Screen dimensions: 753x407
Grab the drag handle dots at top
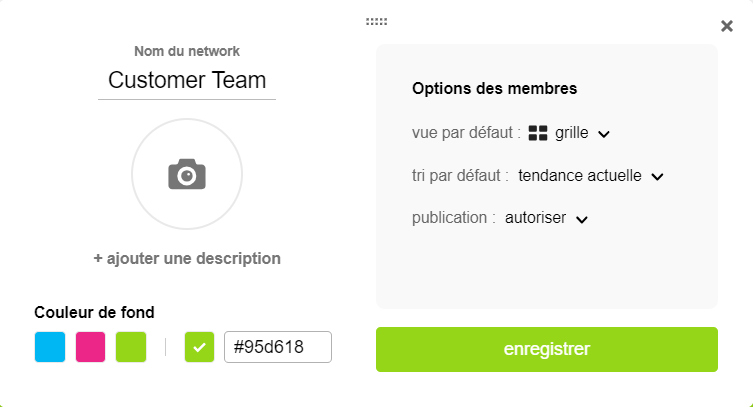click(x=377, y=21)
